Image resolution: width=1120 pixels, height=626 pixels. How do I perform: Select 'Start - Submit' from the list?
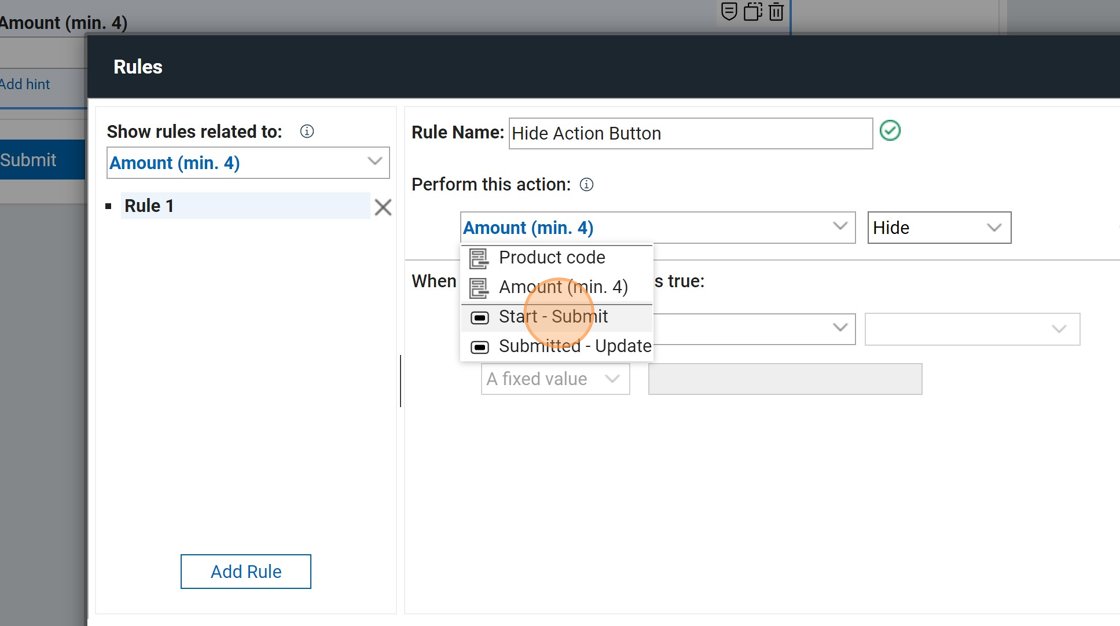(553, 317)
